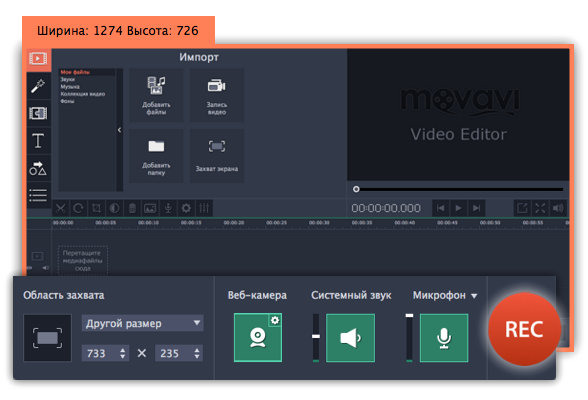Click the width field showing 733
Image resolution: width=588 pixels, height=400 pixels.
pos(100,353)
